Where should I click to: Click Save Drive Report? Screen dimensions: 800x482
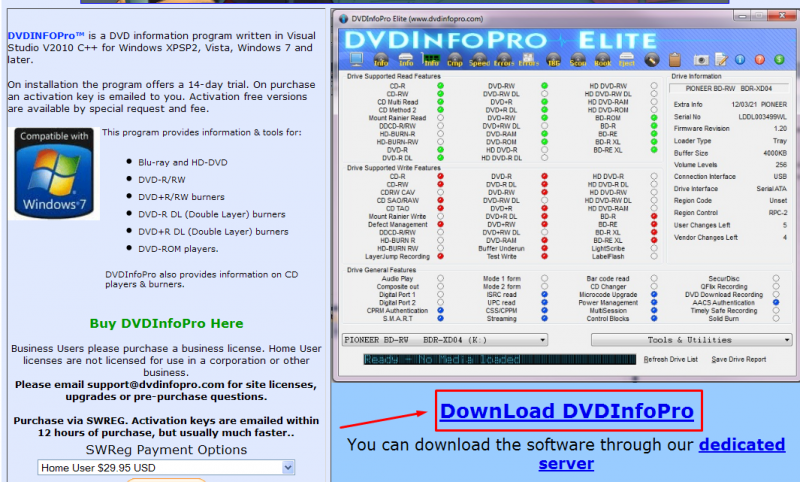coord(738,359)
